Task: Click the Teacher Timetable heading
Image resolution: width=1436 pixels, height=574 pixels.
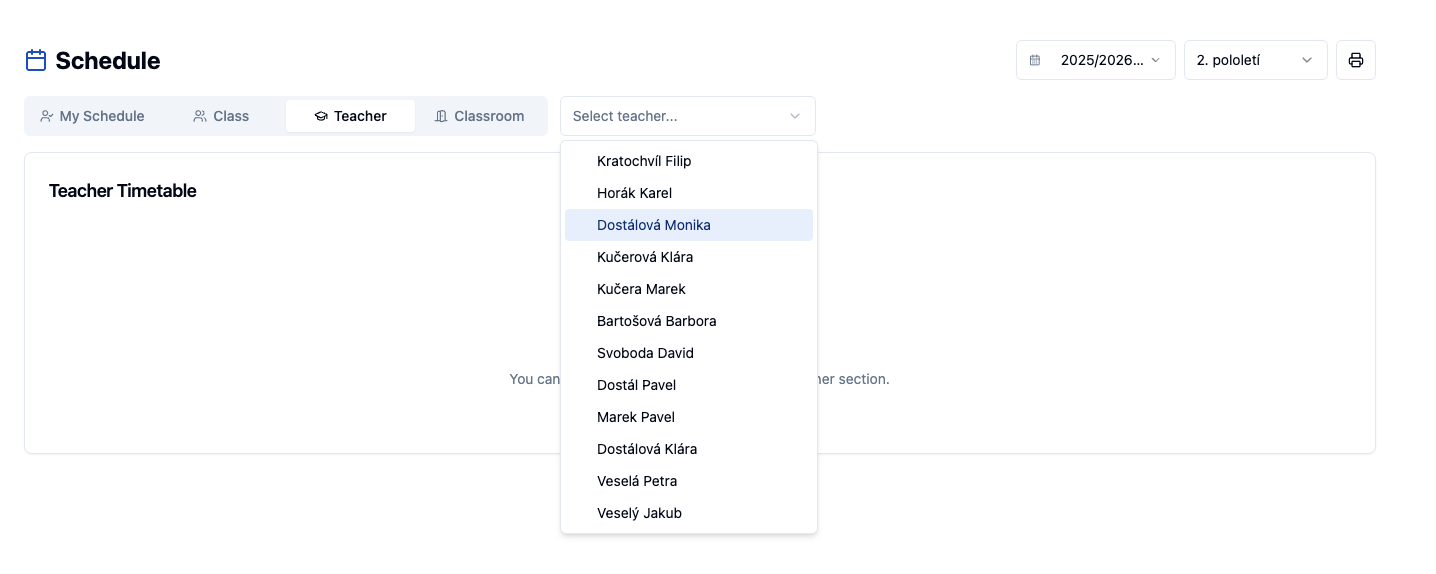Action: coord(123,191)
